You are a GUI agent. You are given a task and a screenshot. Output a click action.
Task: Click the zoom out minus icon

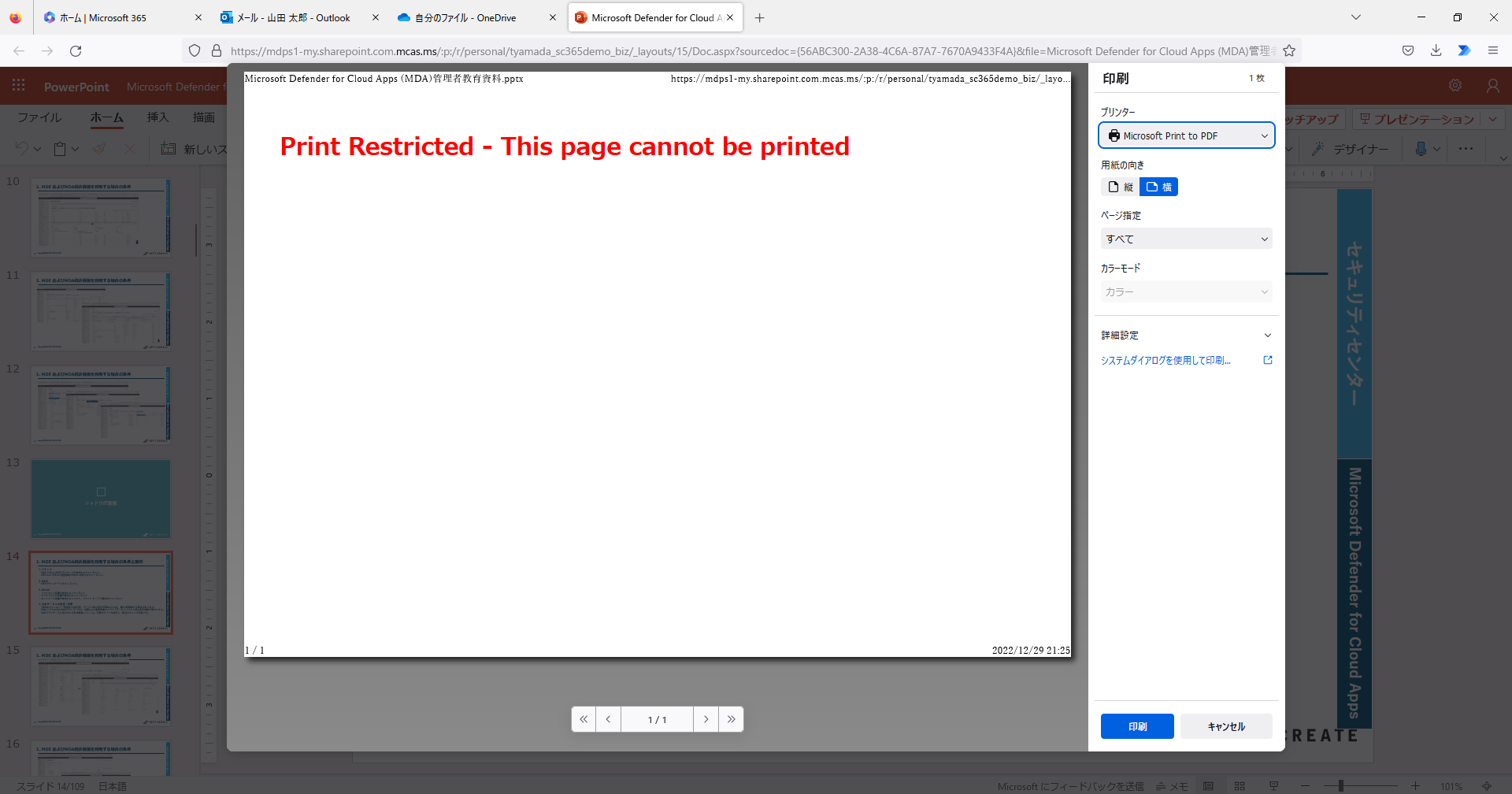(1305, 786)
